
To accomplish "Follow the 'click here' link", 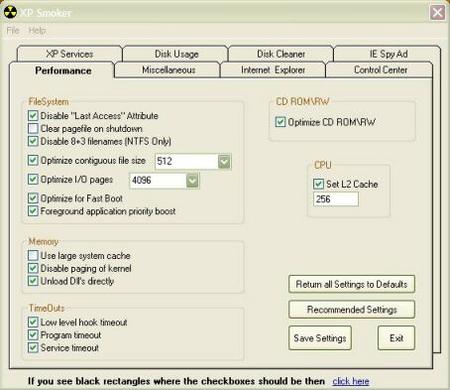I will 351,381.
